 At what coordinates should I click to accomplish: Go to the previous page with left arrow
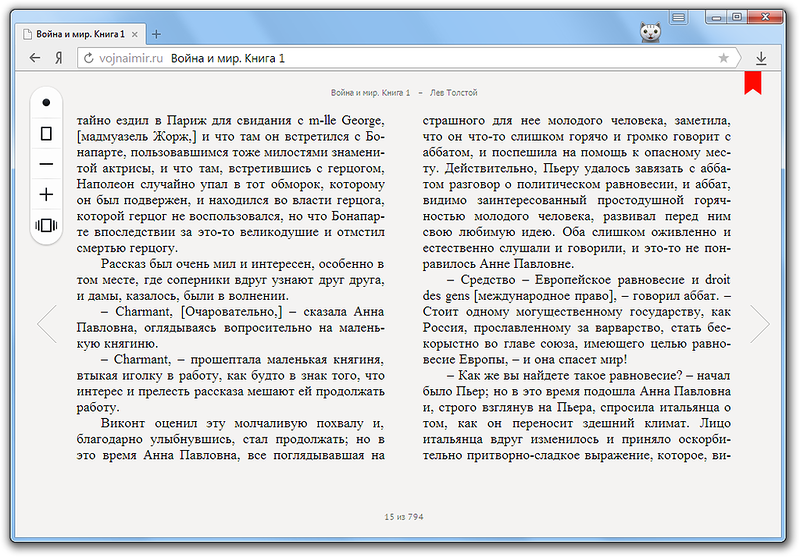[46, 323]
